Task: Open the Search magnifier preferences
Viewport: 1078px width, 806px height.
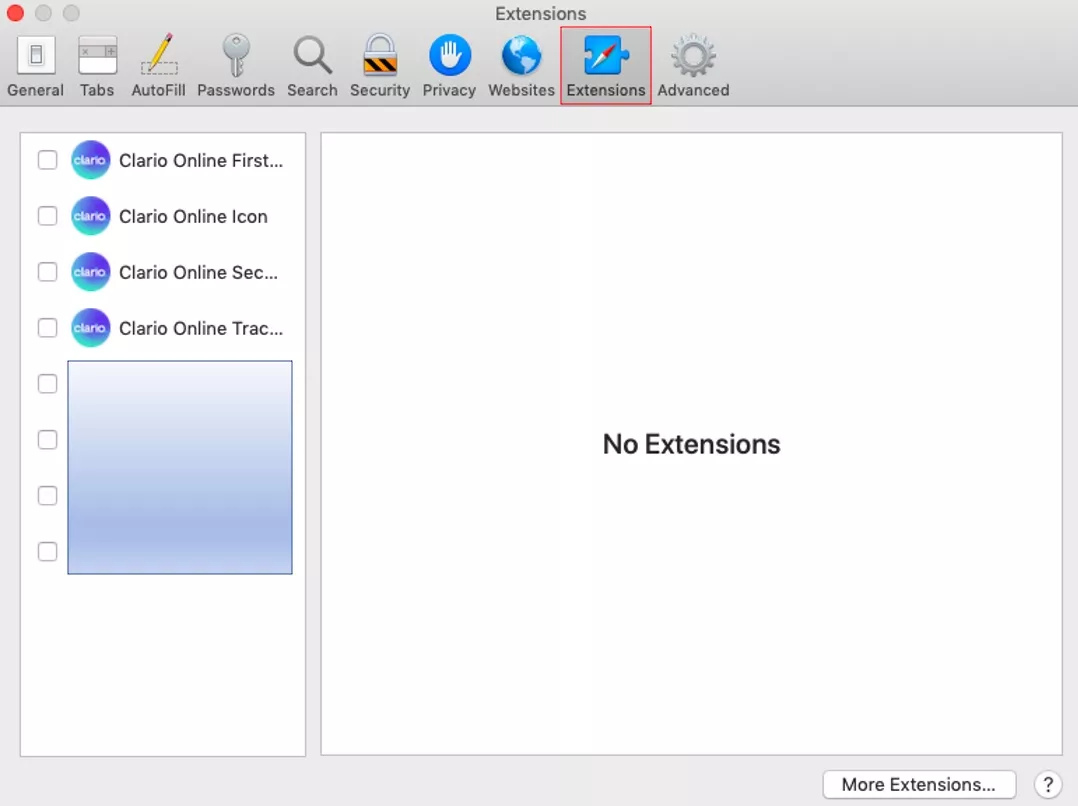Action: coord(312,66)
